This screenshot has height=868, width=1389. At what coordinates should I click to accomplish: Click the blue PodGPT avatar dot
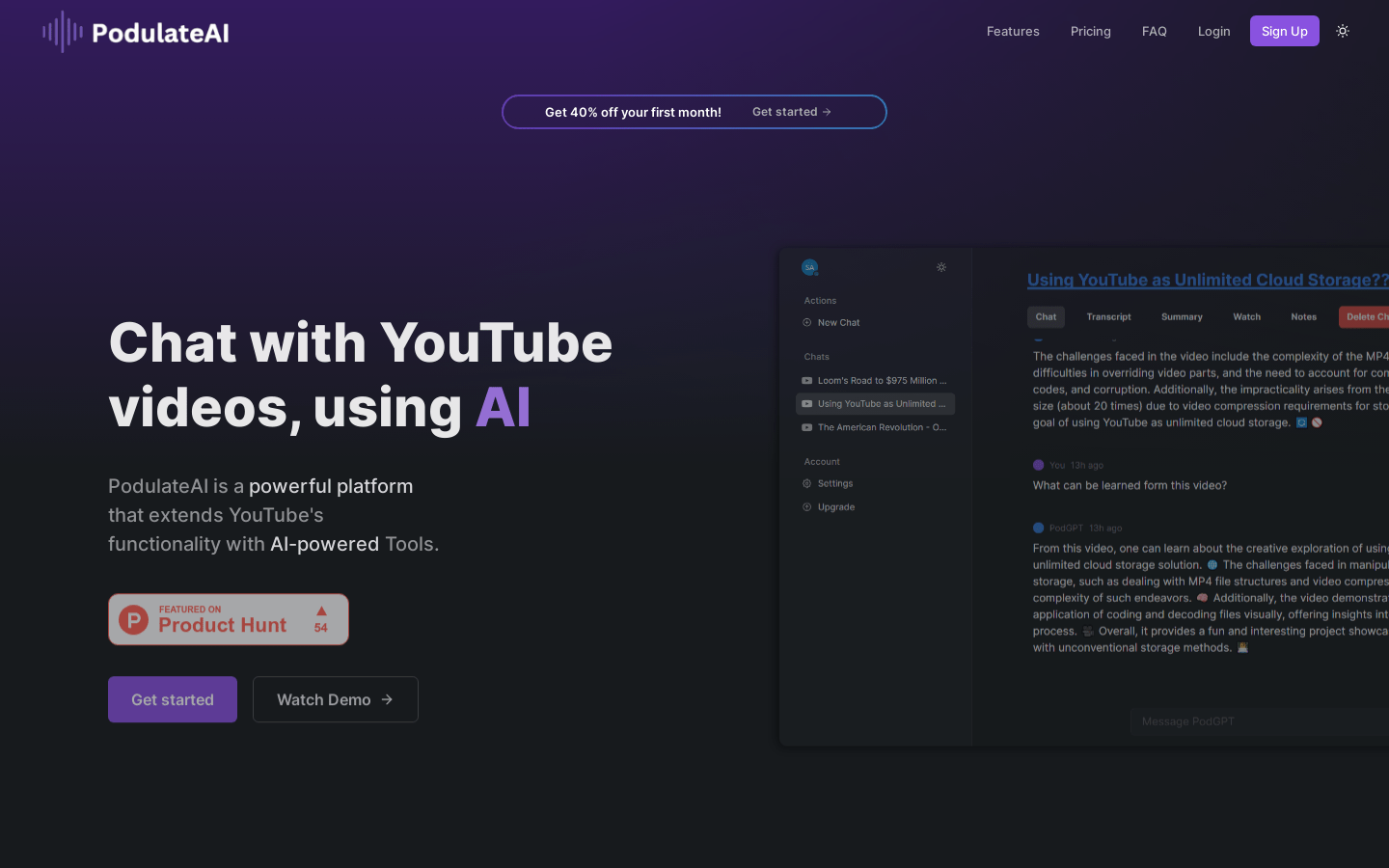tap(1039, 528)
